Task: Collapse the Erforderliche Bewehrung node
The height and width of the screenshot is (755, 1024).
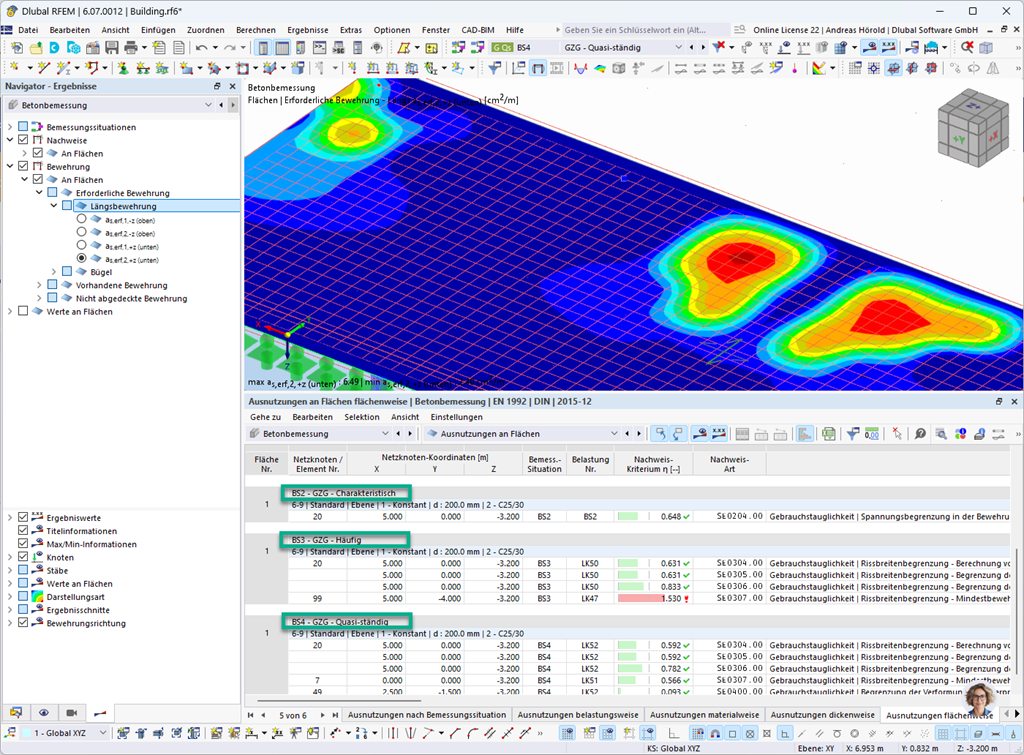Action: point(39,193)
